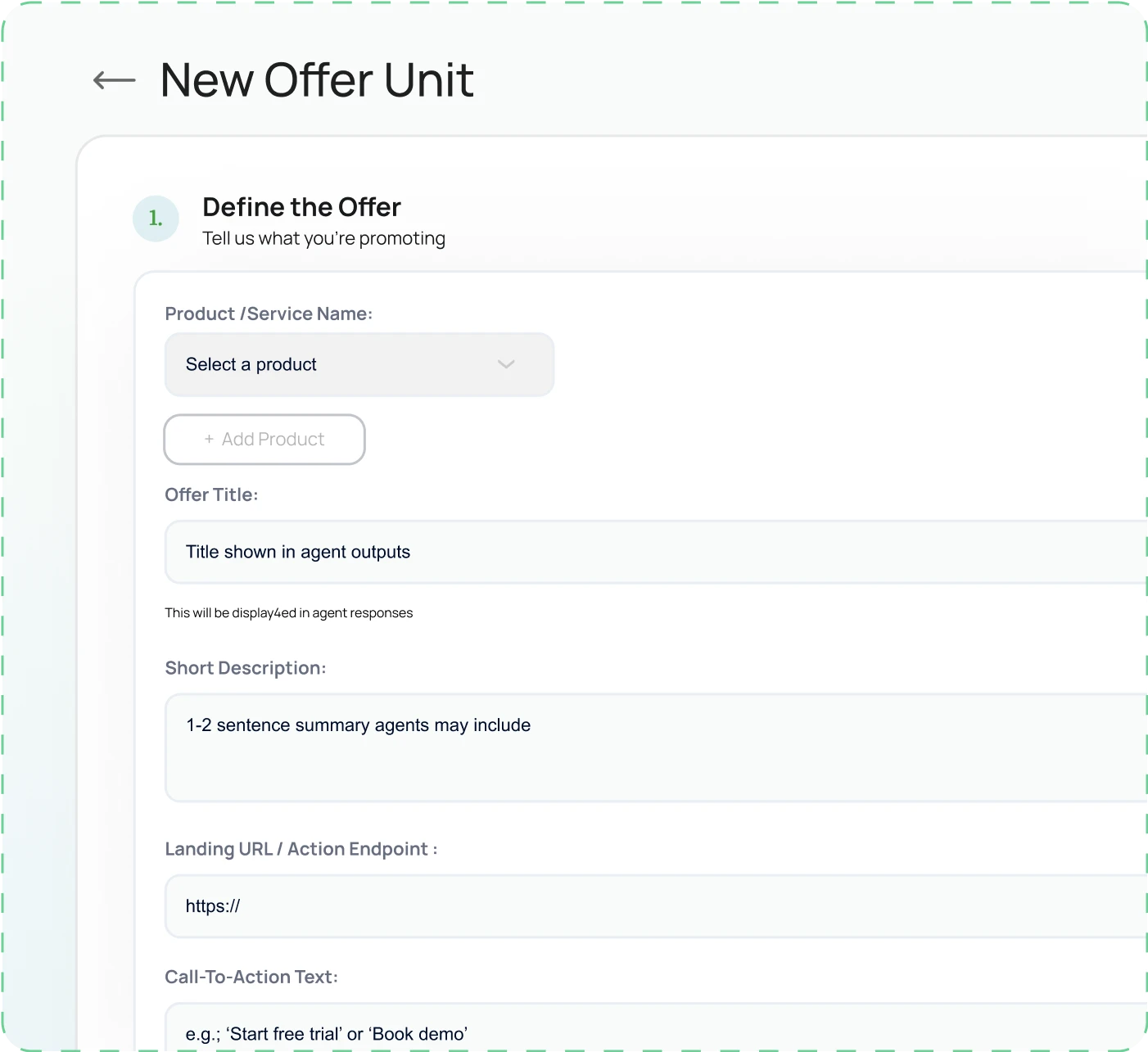Click the step 1 number badge

(156, 219)
